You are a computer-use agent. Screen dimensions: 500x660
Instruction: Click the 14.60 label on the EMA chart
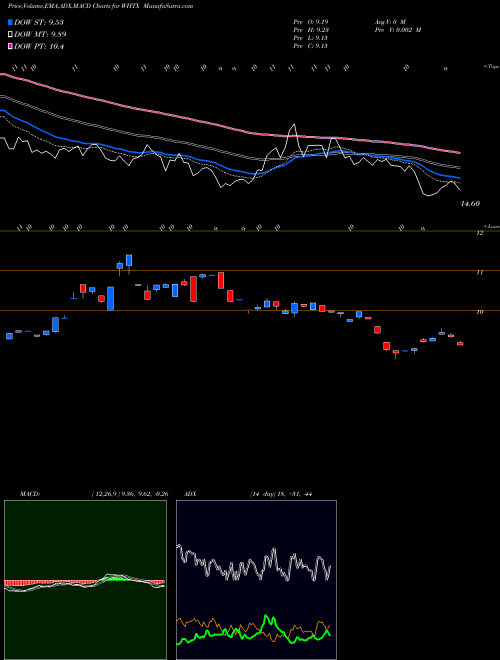pos(470,204)
